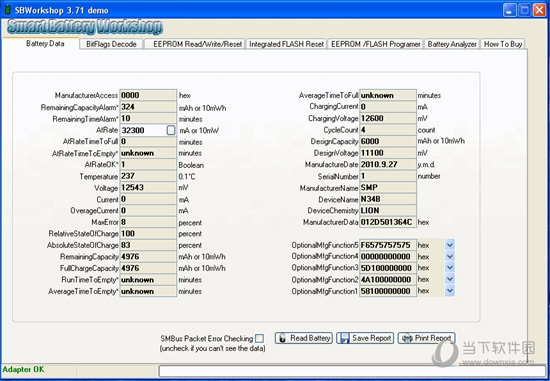
Task: Switch to the BitFlags Decode tab
Action: [x=111, y=44]
